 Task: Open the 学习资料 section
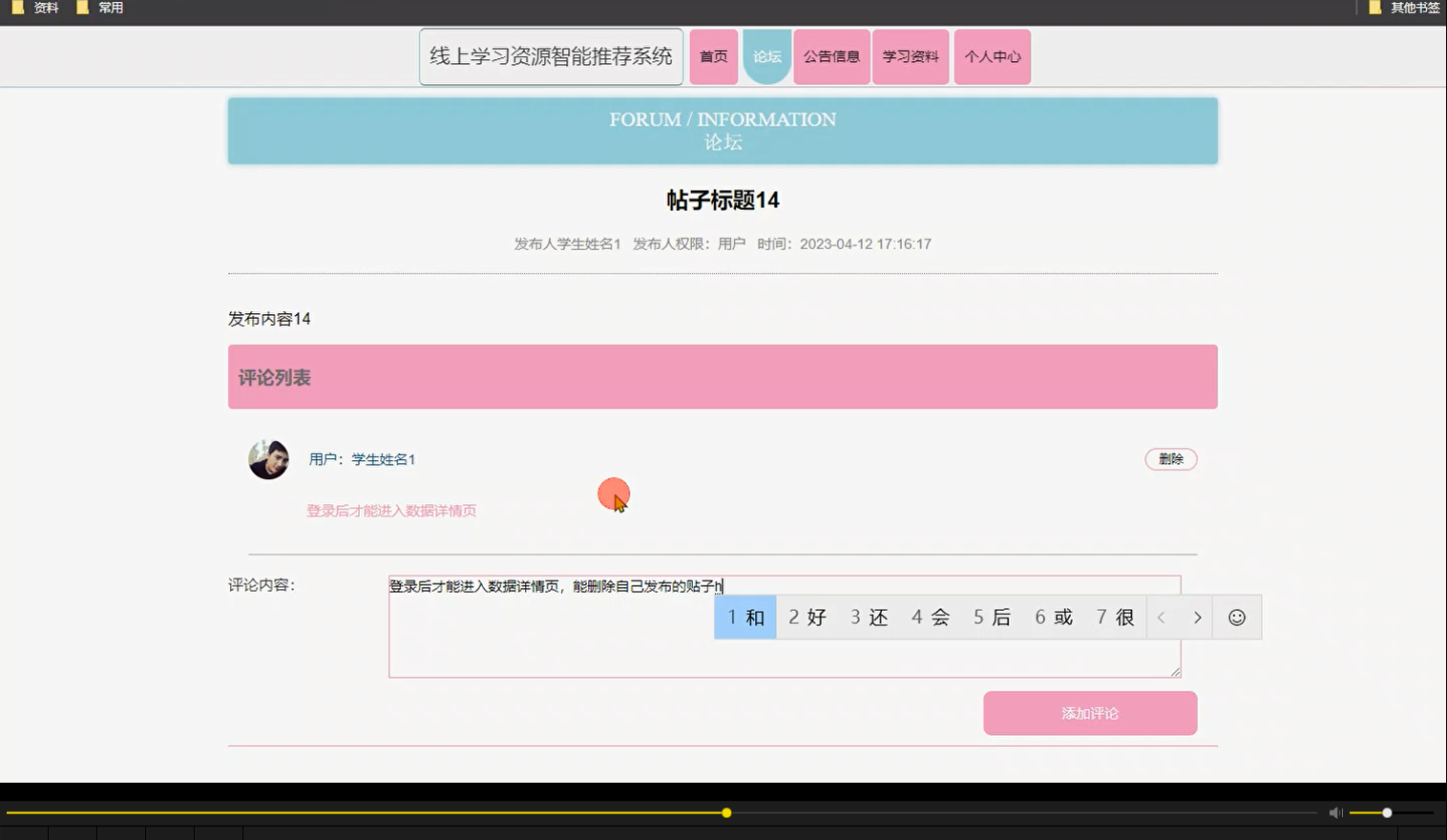click(910, 56)
